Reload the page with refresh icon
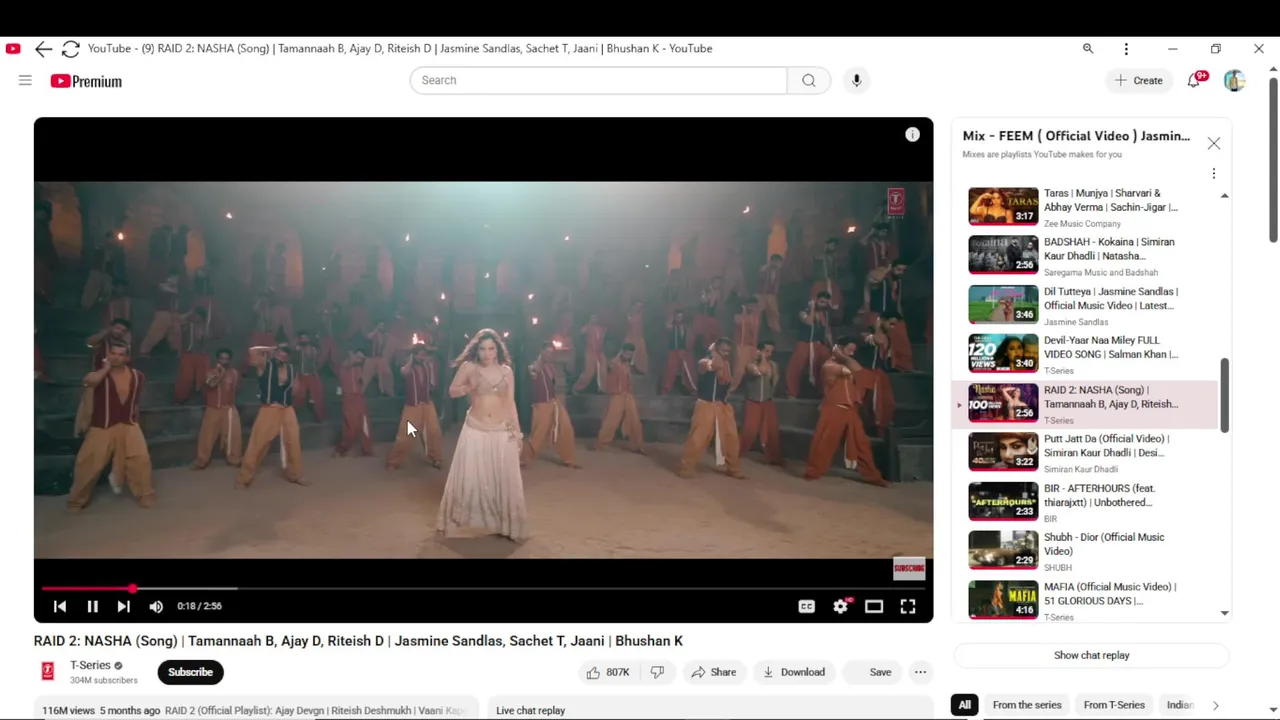 (70, 48)
